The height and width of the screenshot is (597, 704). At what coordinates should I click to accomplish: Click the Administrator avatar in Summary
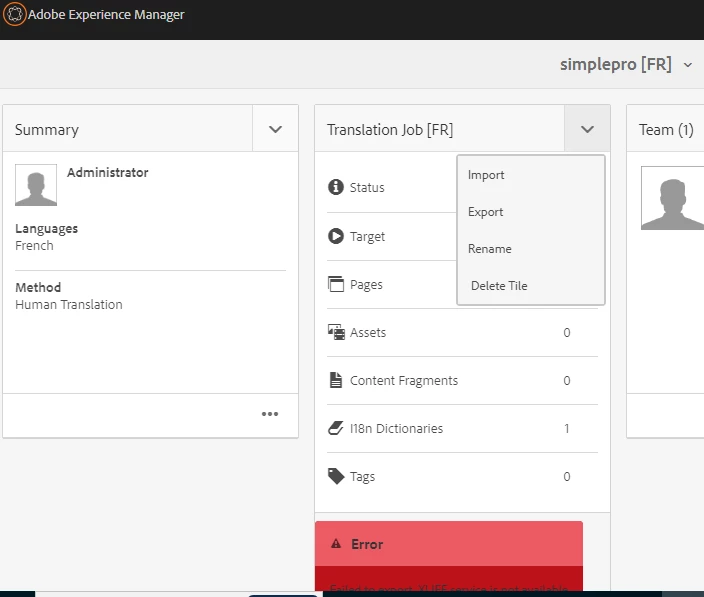(x=36, y=185)
